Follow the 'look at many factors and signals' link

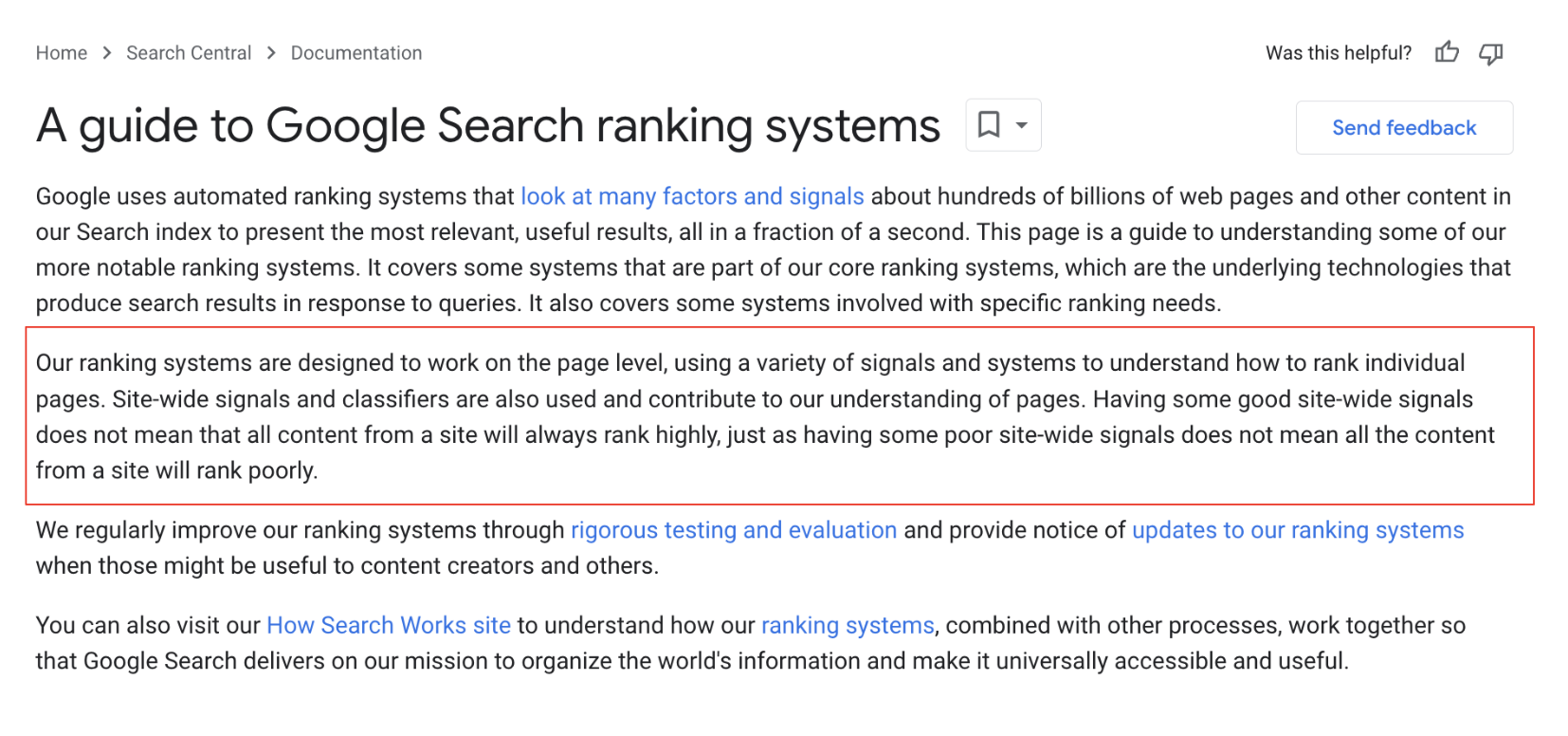692,196
